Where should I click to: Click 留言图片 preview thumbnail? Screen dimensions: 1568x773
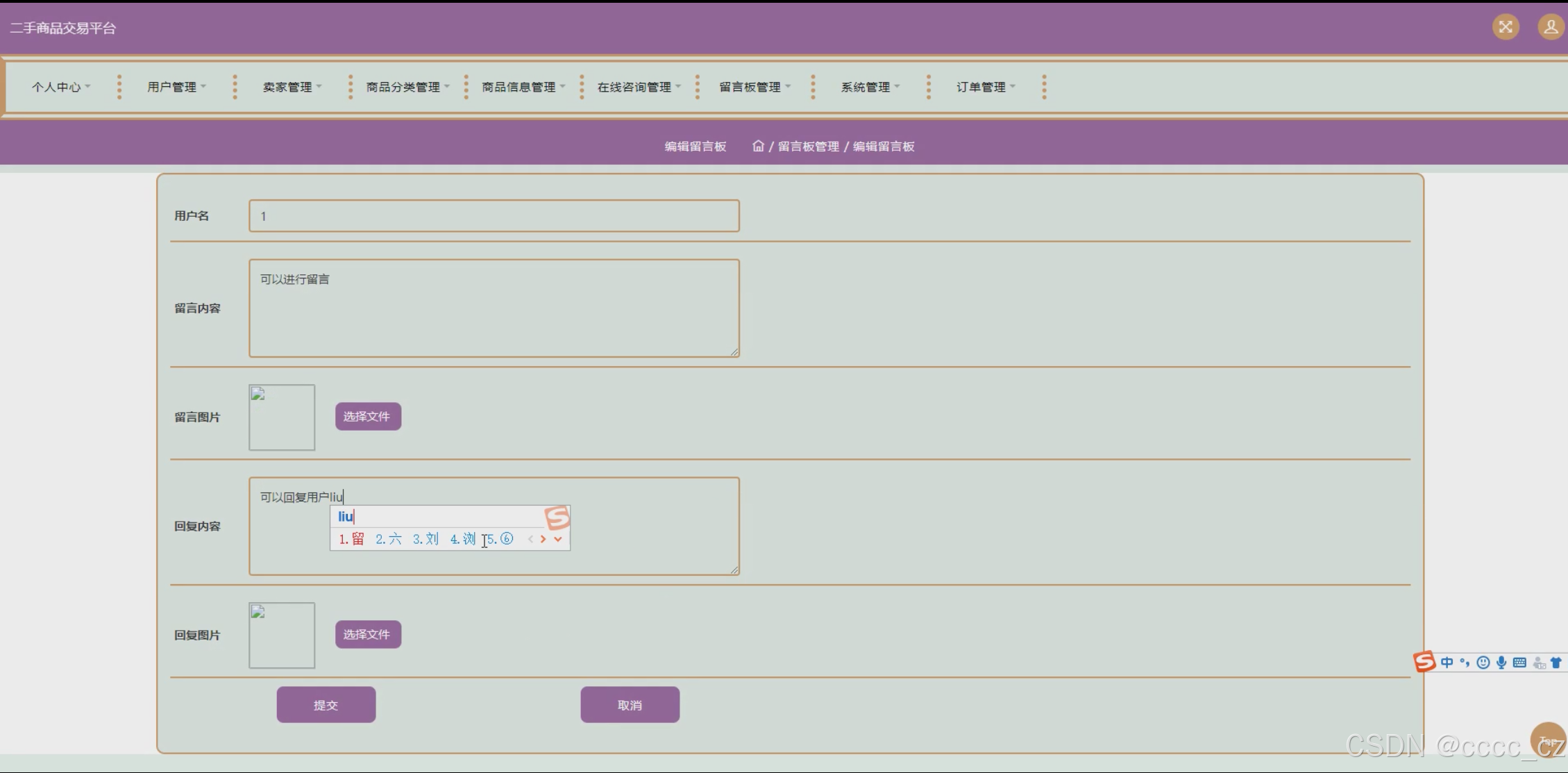point(282,417)
